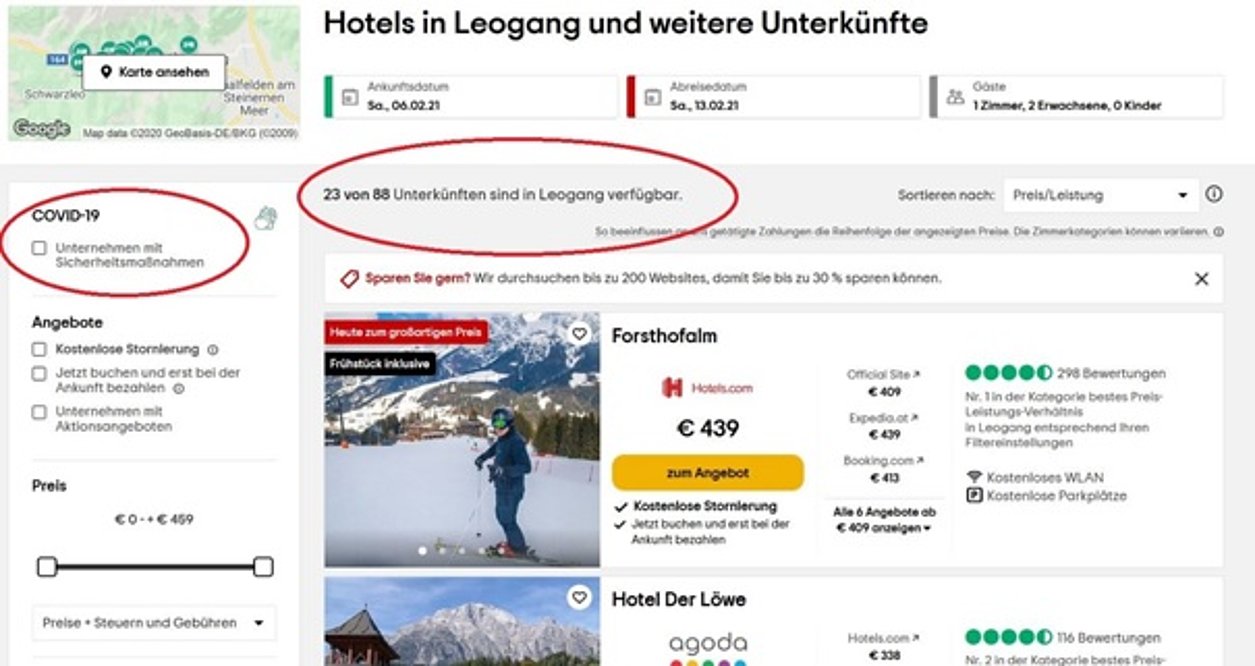Viewport: 1255px width, 666px height.
Task: Expand Preise + Steuern und Gebühren dropdown
Action: pyautogui.click(x=154, y=622)
